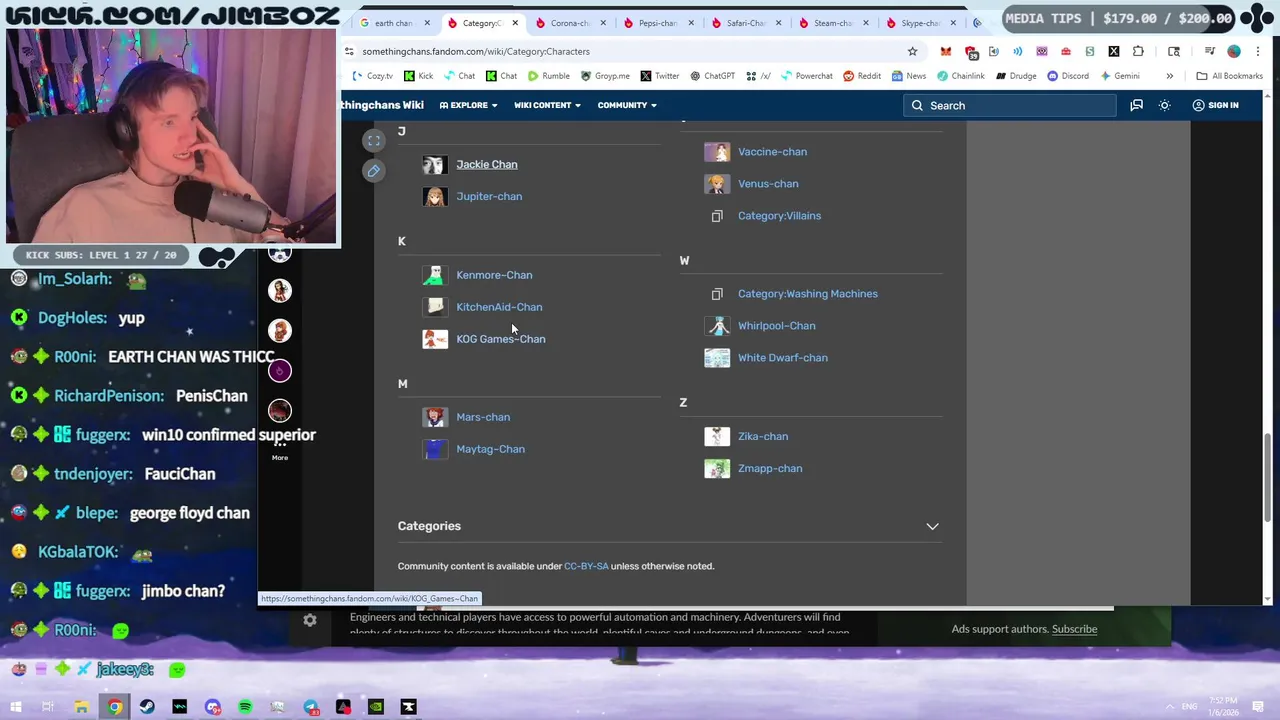Open the Jackie Chan character link
This screenshot has height=720, width=1280.
[487, 164]
